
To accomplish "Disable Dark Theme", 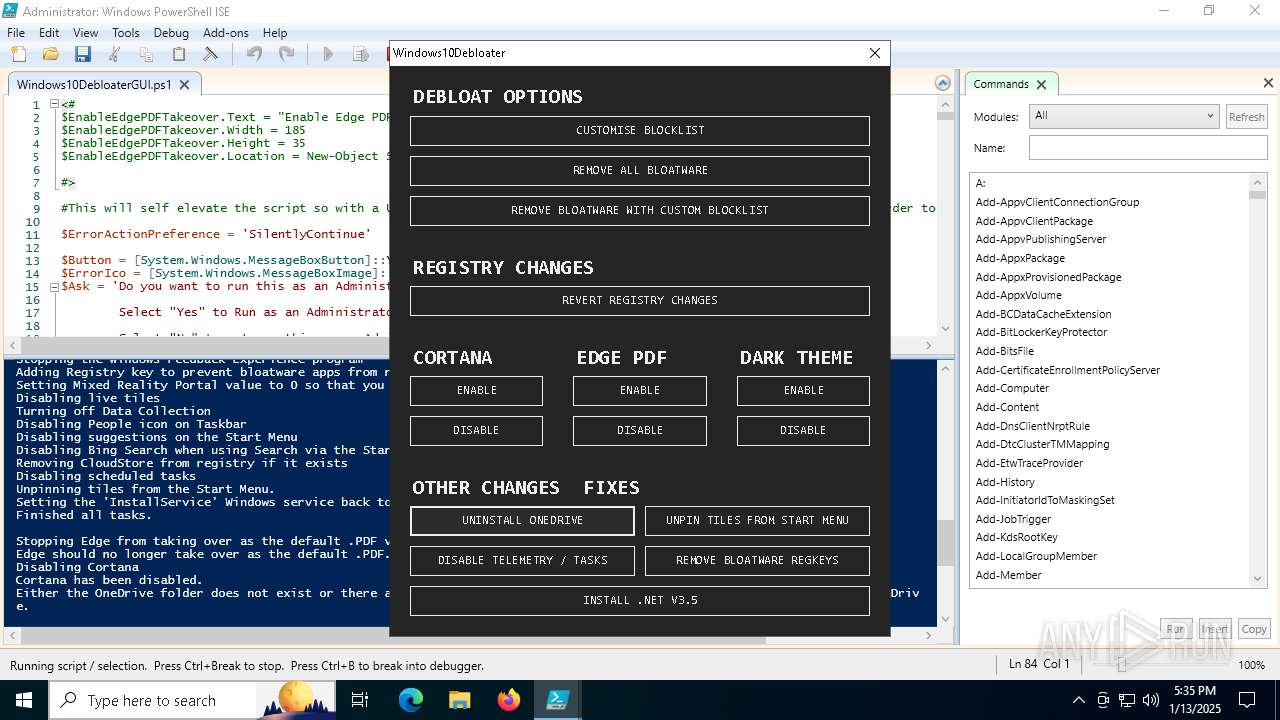I will click(803, 431).
